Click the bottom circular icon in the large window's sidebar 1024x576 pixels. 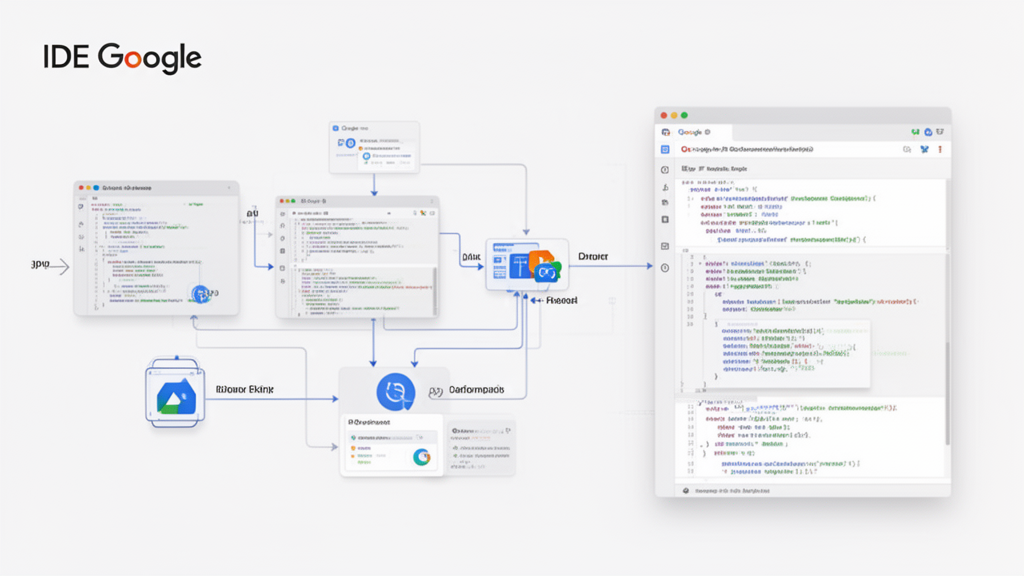point(665,268)
